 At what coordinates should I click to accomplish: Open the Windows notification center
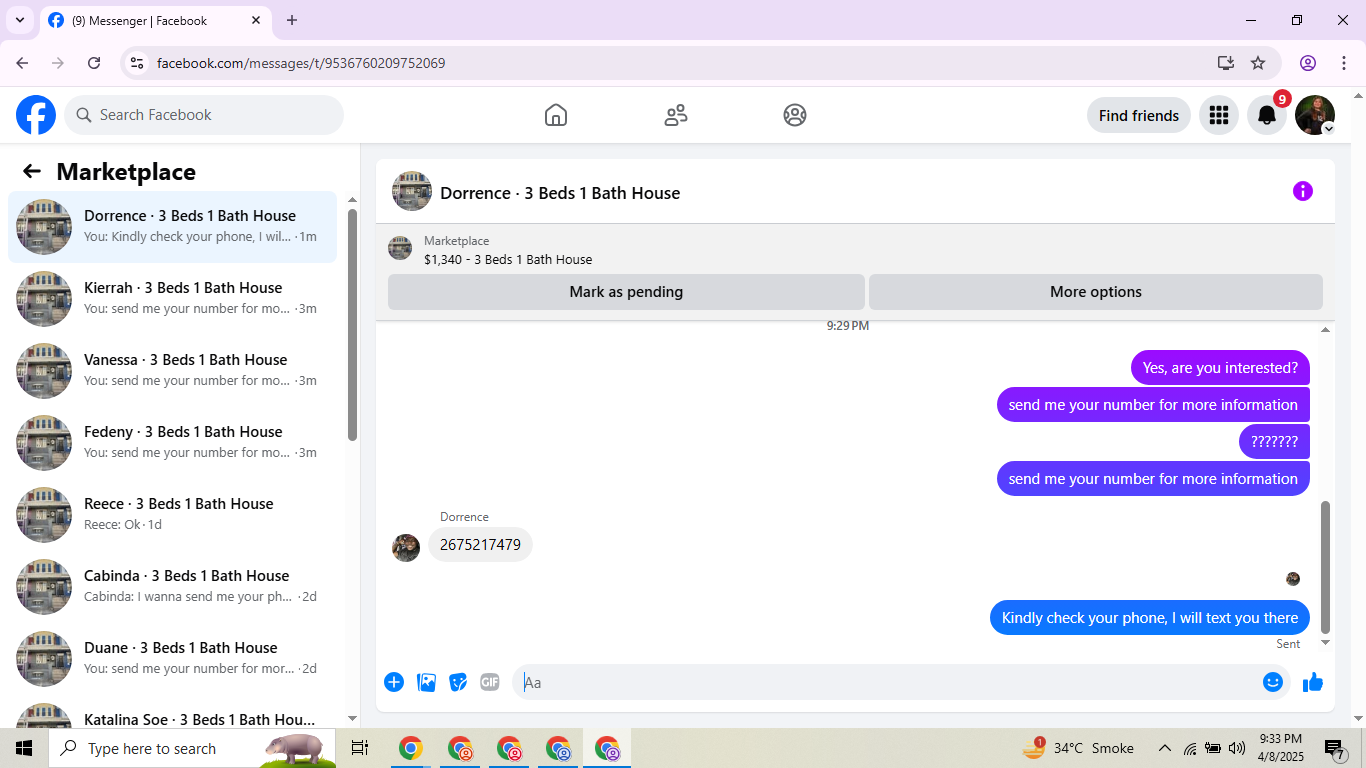(1334, 748)
